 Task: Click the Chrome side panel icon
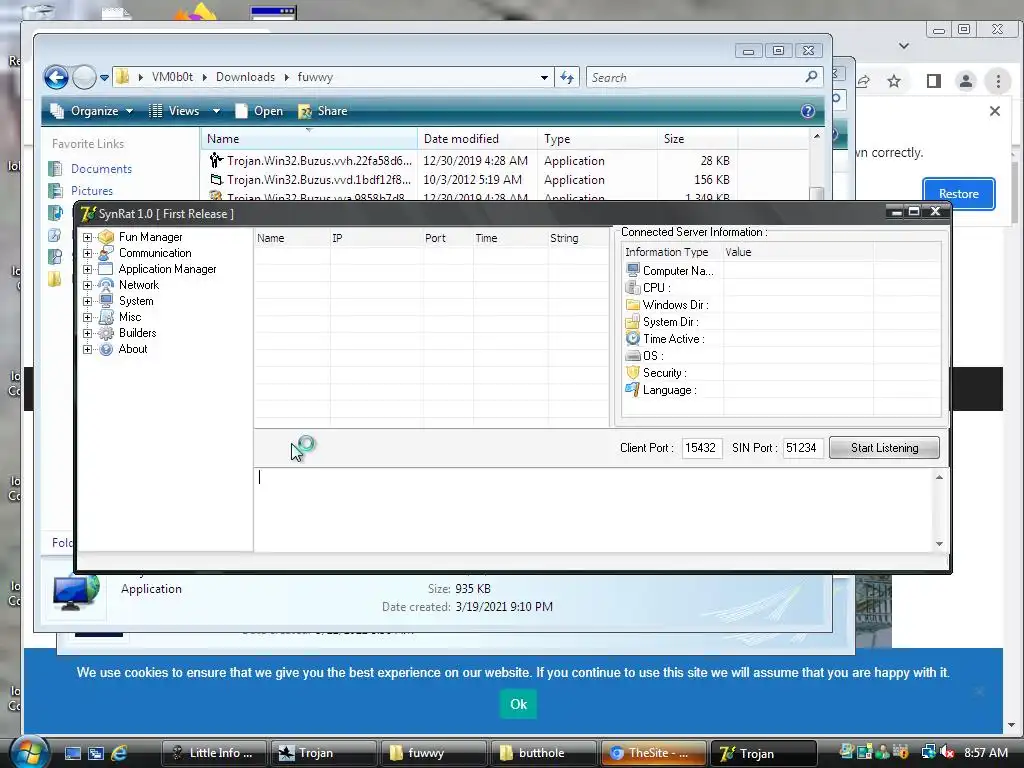click(934, 81)
